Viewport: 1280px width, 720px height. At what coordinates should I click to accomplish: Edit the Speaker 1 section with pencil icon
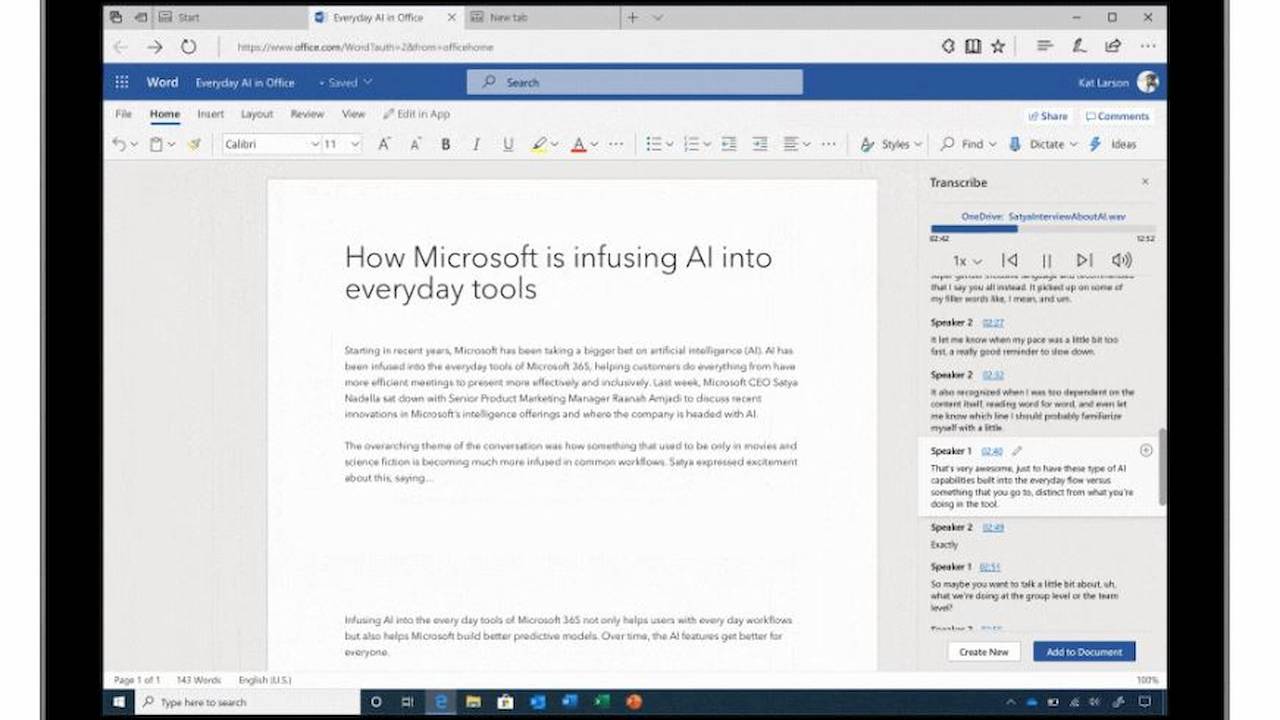(x=1017, y=451)
